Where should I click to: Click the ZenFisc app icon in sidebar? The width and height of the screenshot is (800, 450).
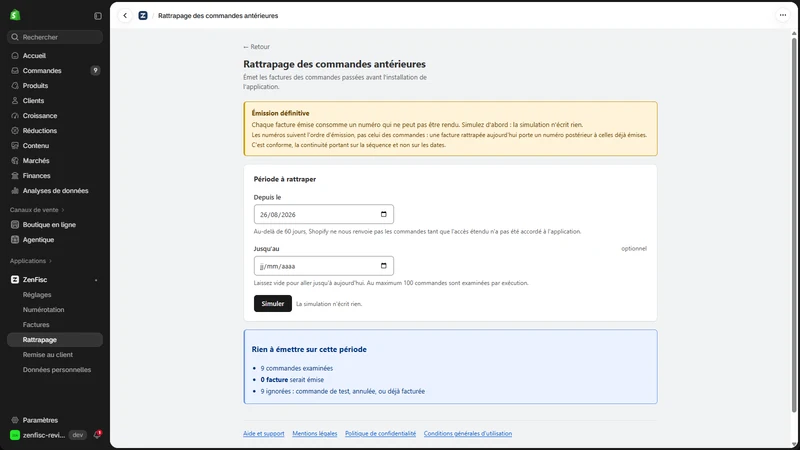tap(15, 280)
